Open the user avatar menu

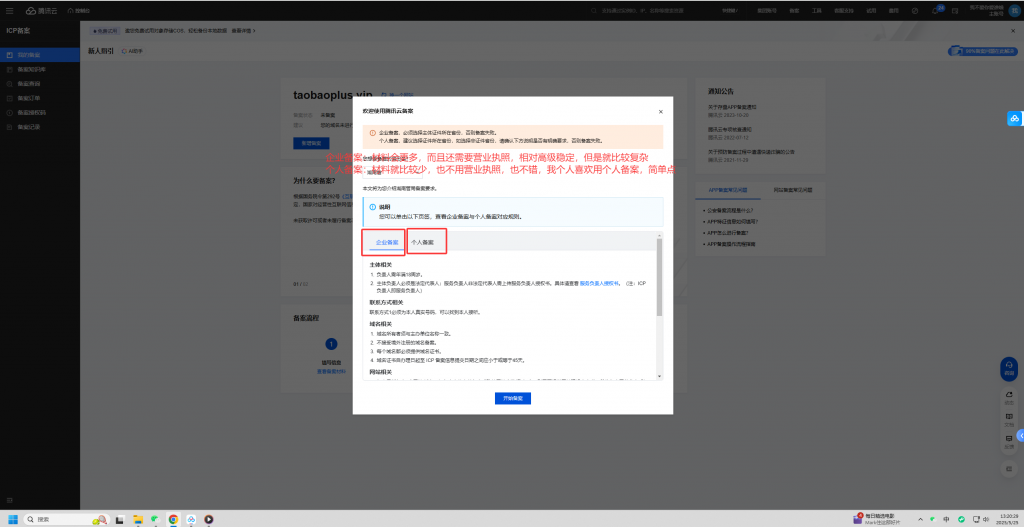coord(1014,10)
